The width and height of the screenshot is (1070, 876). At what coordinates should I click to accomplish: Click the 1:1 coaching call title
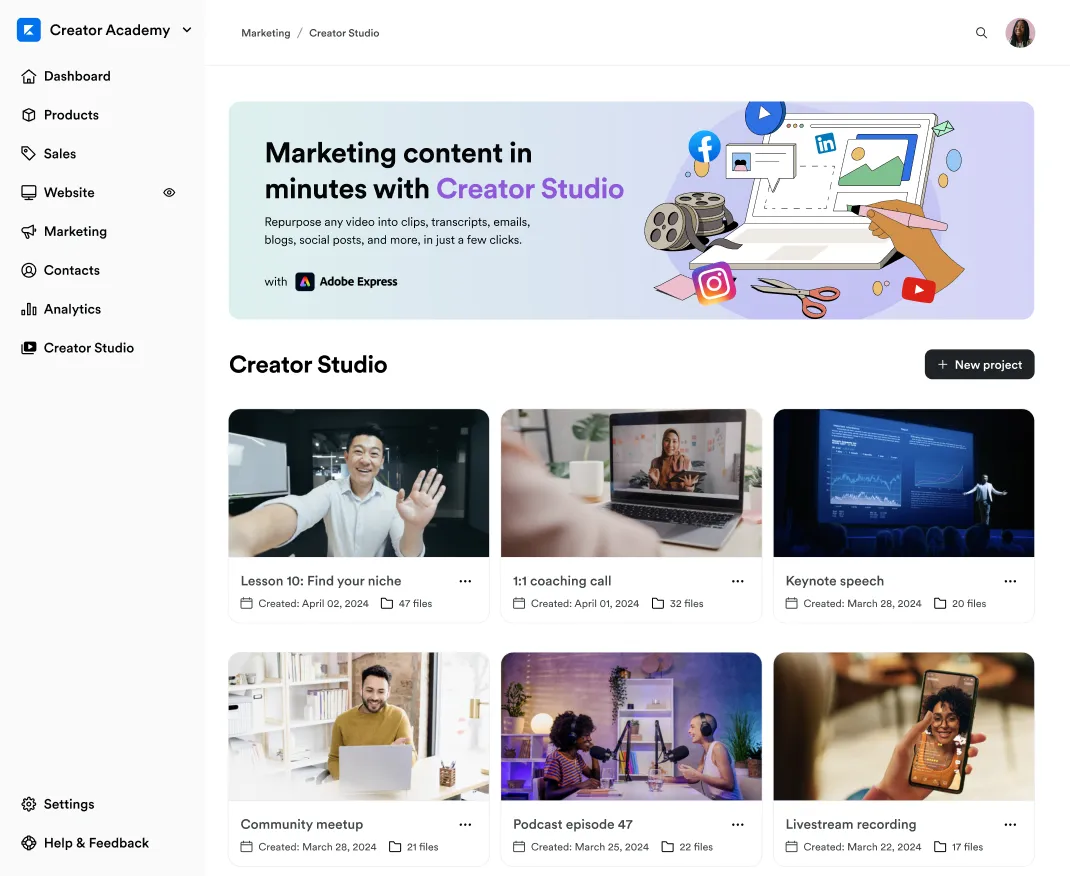click(562, 581)
